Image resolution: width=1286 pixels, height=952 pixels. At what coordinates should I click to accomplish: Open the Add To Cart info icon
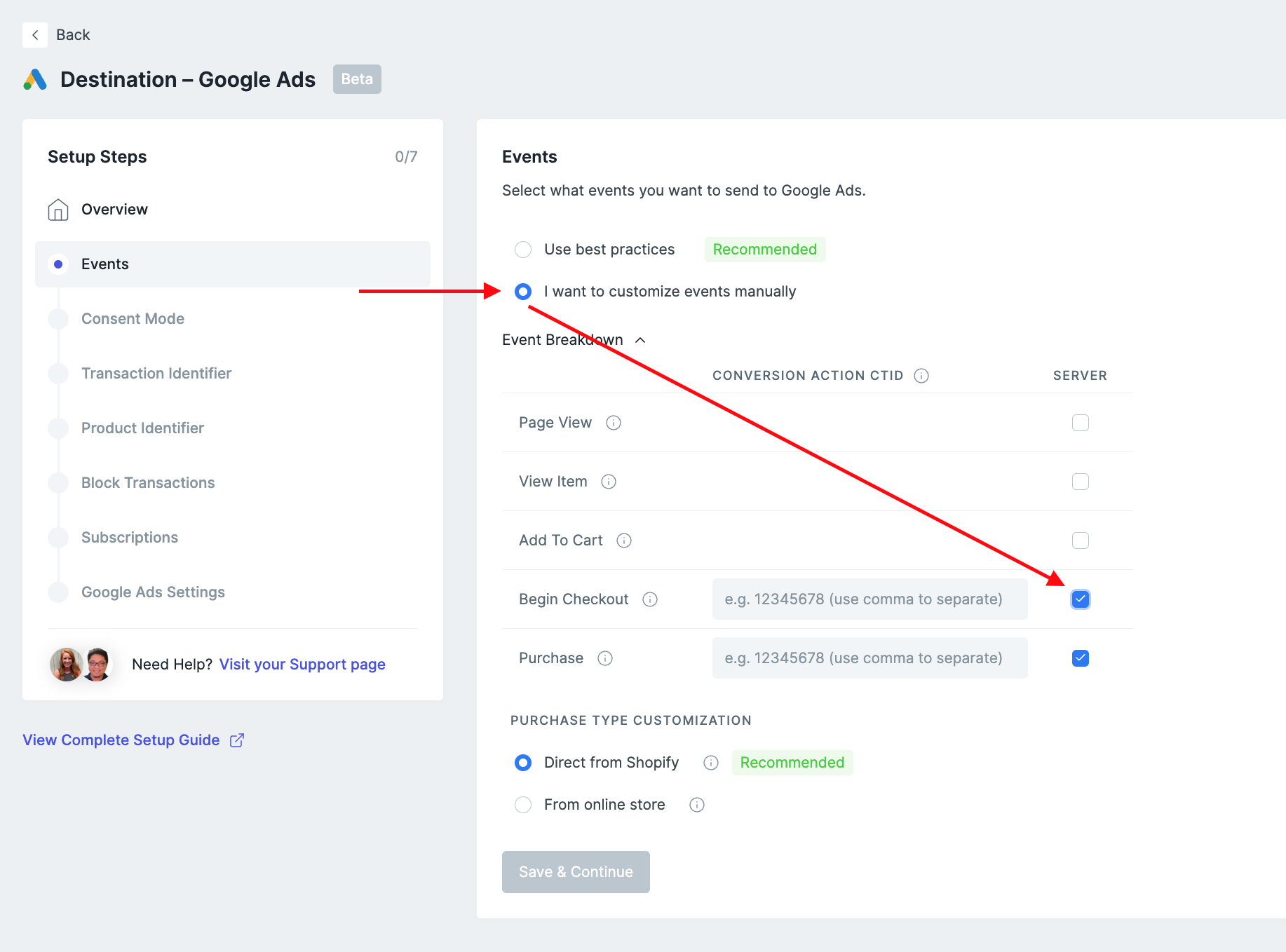(624, 540)
